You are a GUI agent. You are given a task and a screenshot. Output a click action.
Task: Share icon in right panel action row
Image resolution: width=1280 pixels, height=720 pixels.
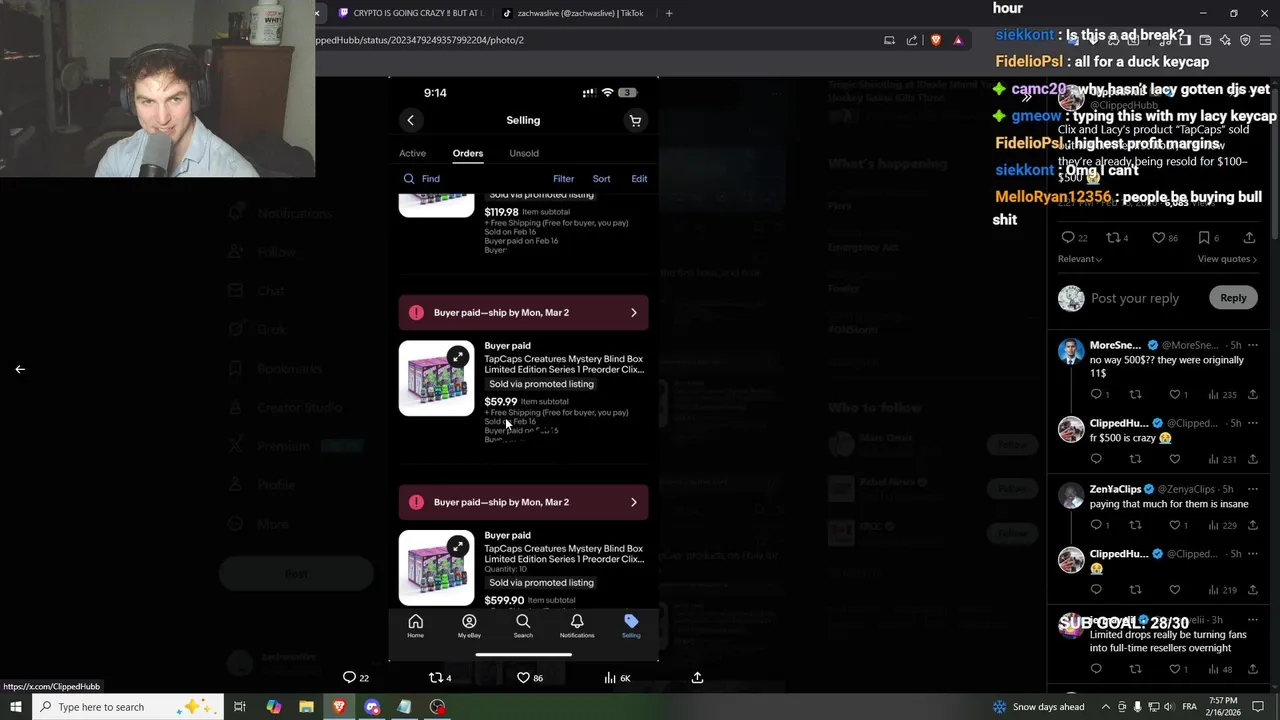[x=1249, y=238]
